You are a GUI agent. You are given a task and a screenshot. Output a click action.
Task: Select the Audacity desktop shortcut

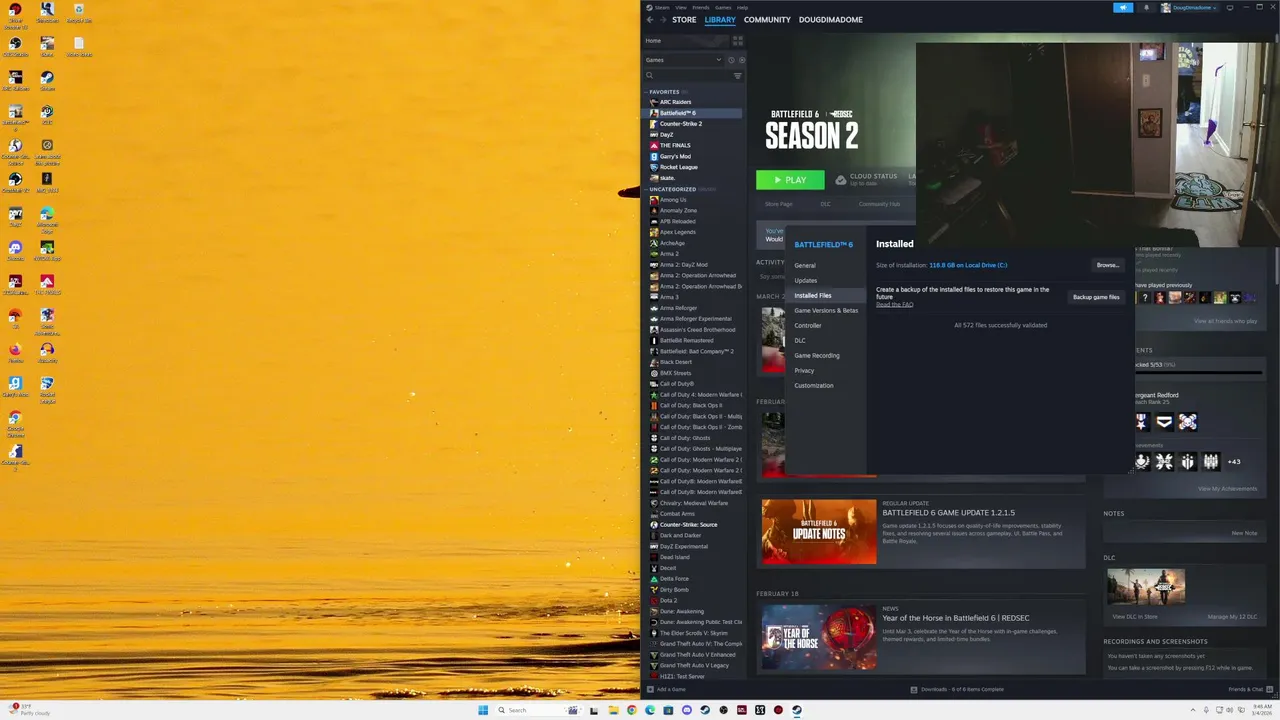pos(47,352)
